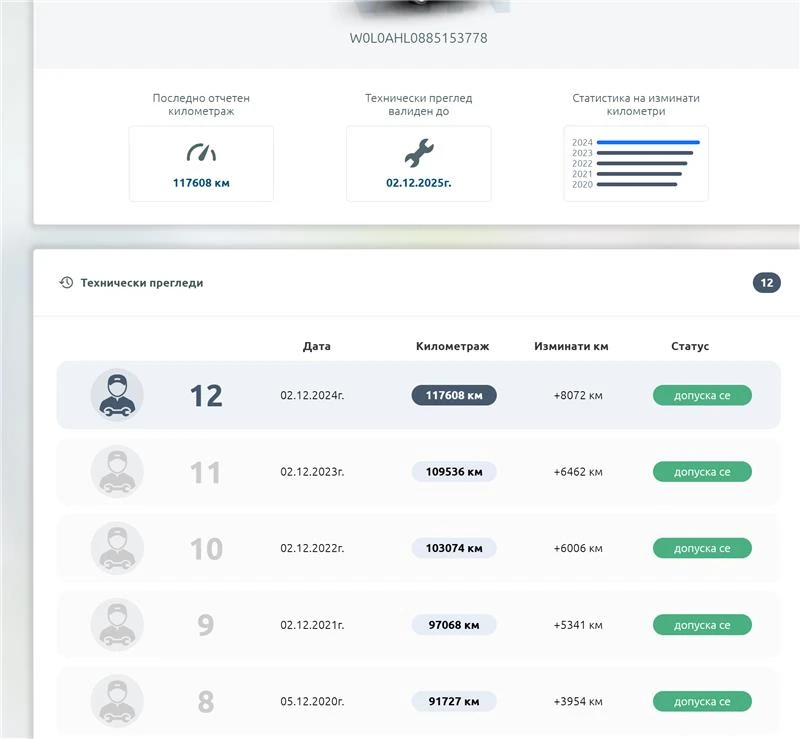Click the VIN number W0L0AHL0885153778
Image resolution: width=800 pixels, height=739 pixels.
click(418, 38)
